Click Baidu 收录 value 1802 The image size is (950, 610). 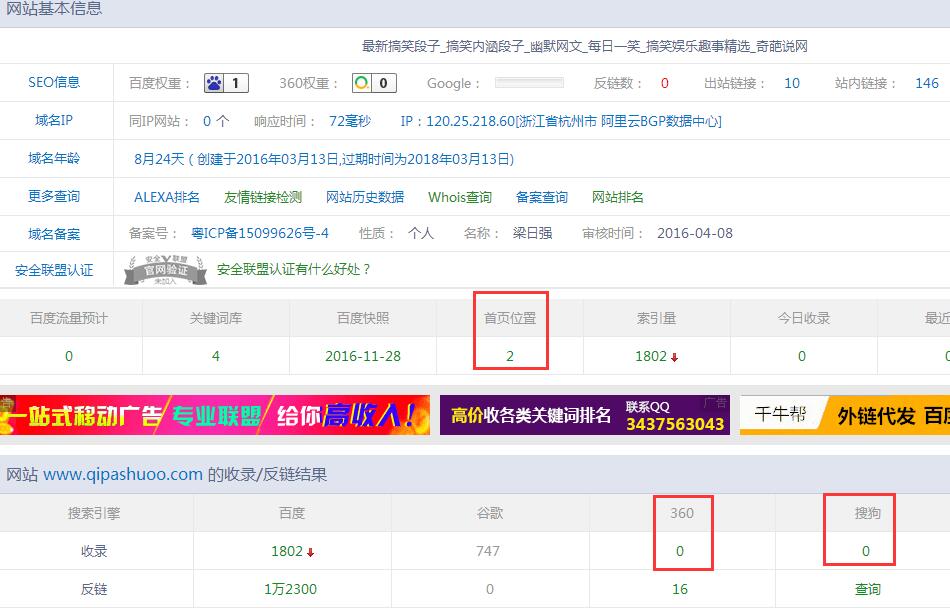[287, 551]
